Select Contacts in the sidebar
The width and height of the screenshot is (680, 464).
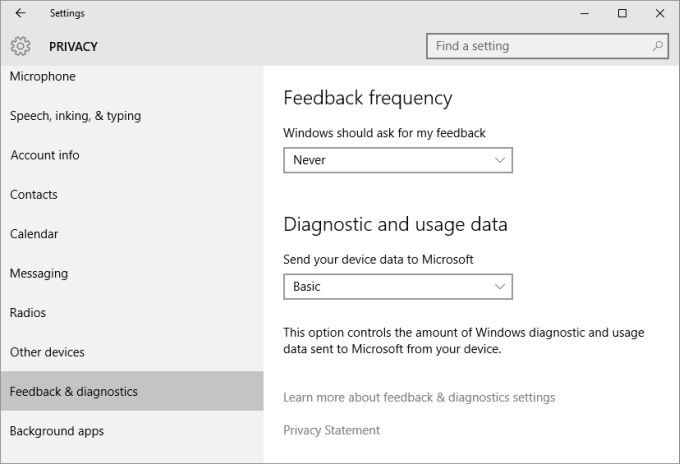click(x=132, y=195)
